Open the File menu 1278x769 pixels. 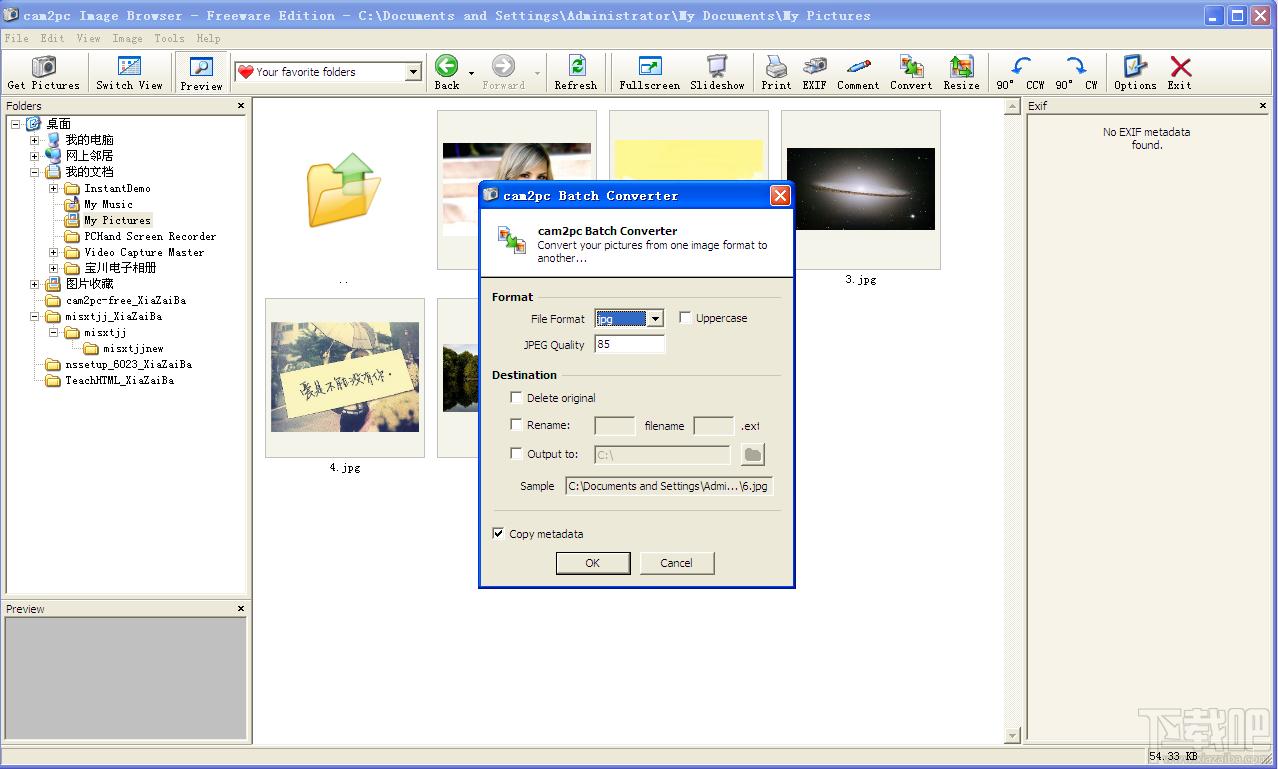tap(16, 38)
